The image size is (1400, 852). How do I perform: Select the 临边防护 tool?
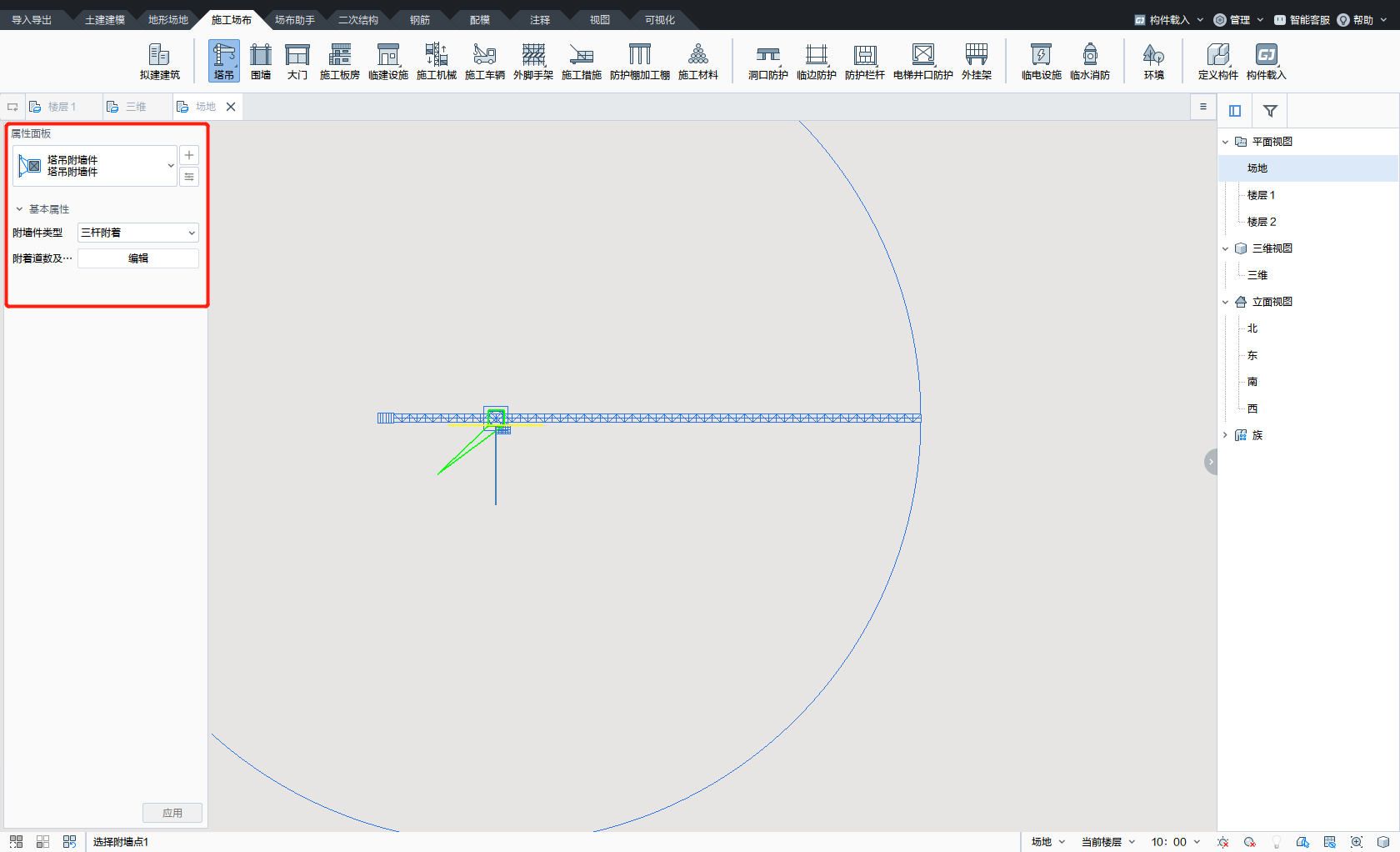coord(816,61)
